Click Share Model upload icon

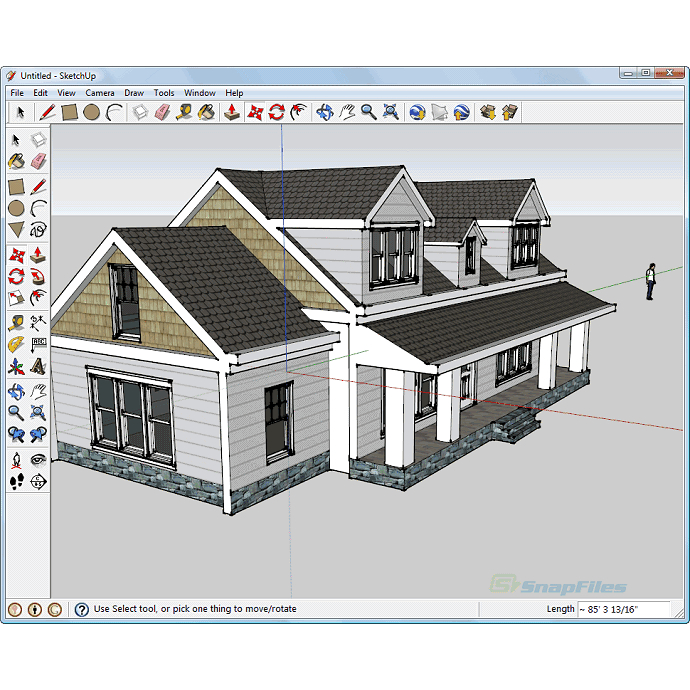pos(510,112)
